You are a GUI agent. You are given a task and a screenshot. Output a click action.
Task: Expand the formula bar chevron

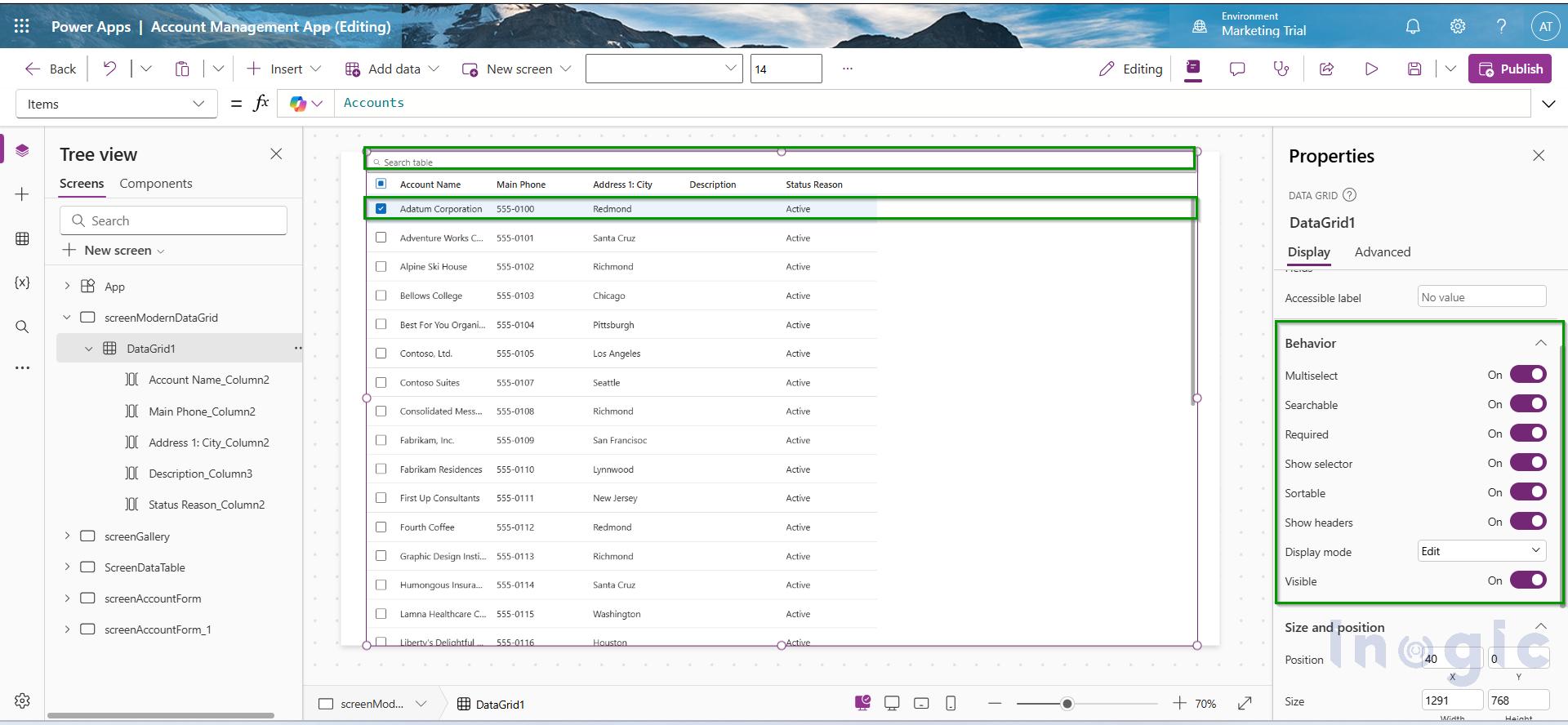point(1548,104)
